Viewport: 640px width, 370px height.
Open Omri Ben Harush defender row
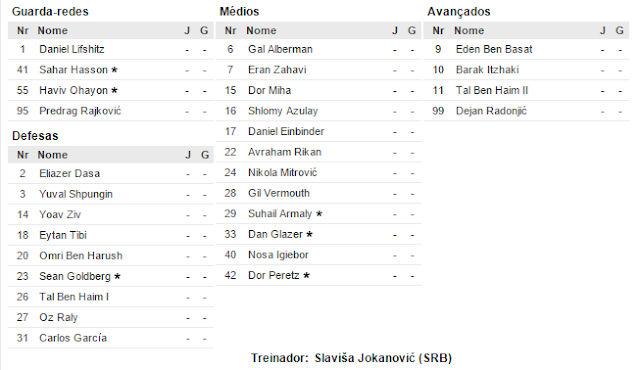(x=111, y=256)
